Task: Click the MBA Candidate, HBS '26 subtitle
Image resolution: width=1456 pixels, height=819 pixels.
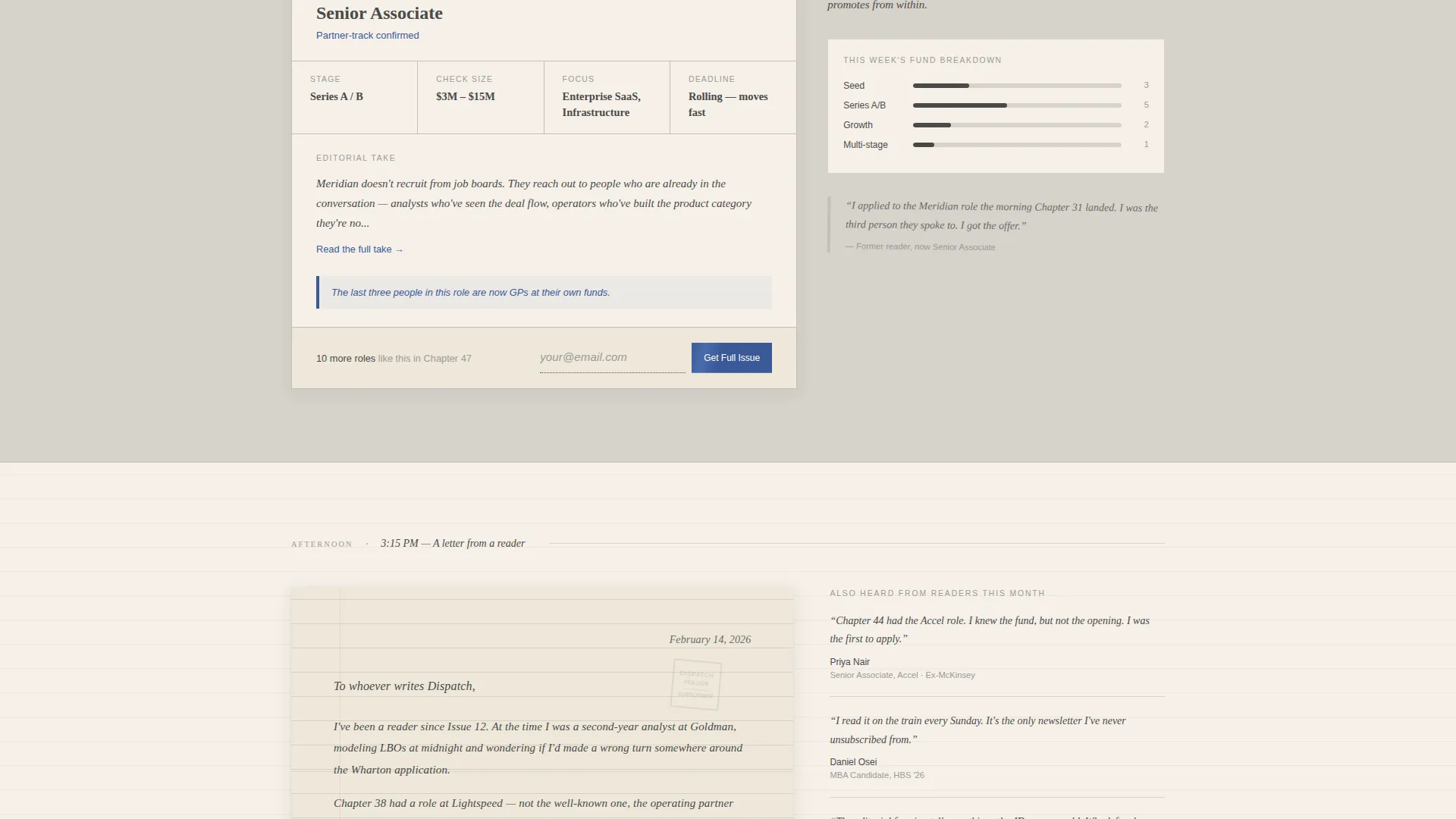Action: click(x=877, y=775)
